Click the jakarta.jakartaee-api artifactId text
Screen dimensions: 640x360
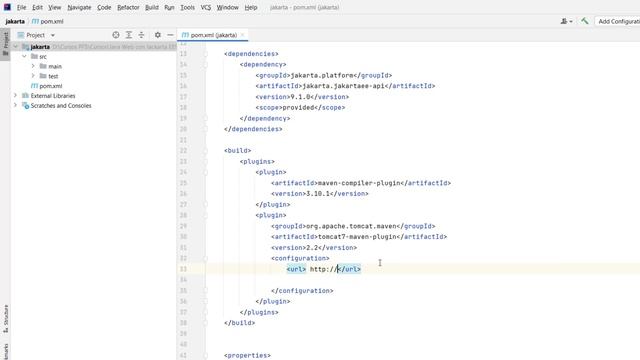pos(343,86)
